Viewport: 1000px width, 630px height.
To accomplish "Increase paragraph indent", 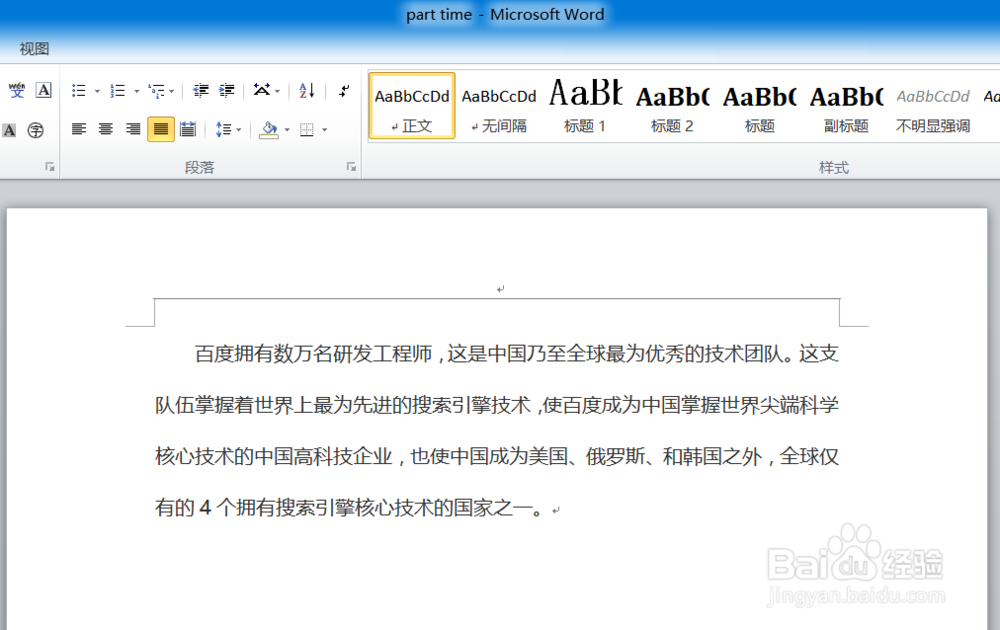I will click(x=226, y=91).
